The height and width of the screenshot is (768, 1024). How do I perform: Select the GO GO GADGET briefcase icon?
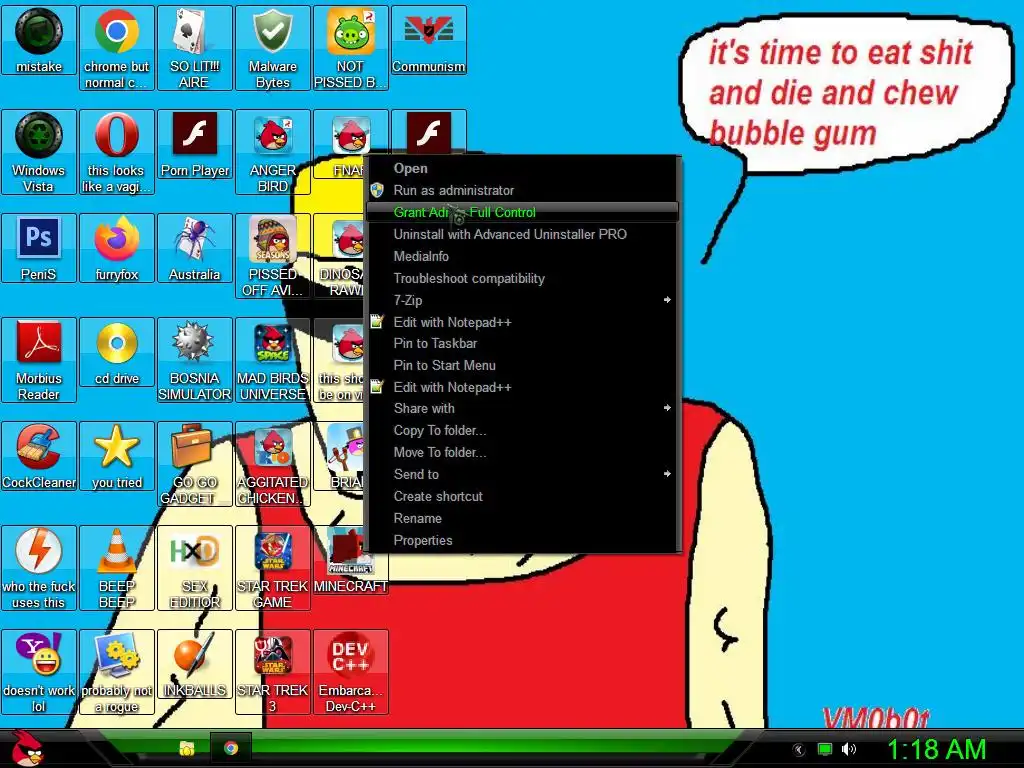(x=195, y=464)
